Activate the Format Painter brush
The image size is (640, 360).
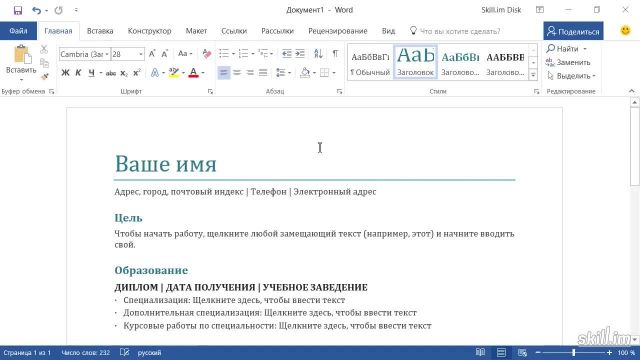point(44,76)
